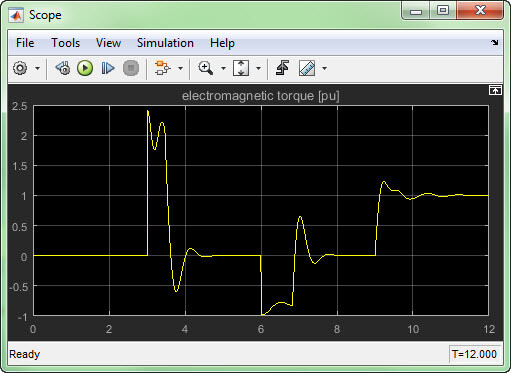The width and height of the screenshot is (511, 373).
Task: Expand the axis scaling dropdown arrow
Action: (x=258, y=69)
